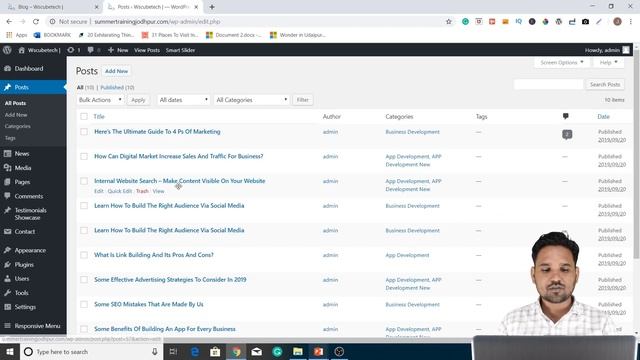Click the Pages sidebar icon

click(7, 182)
